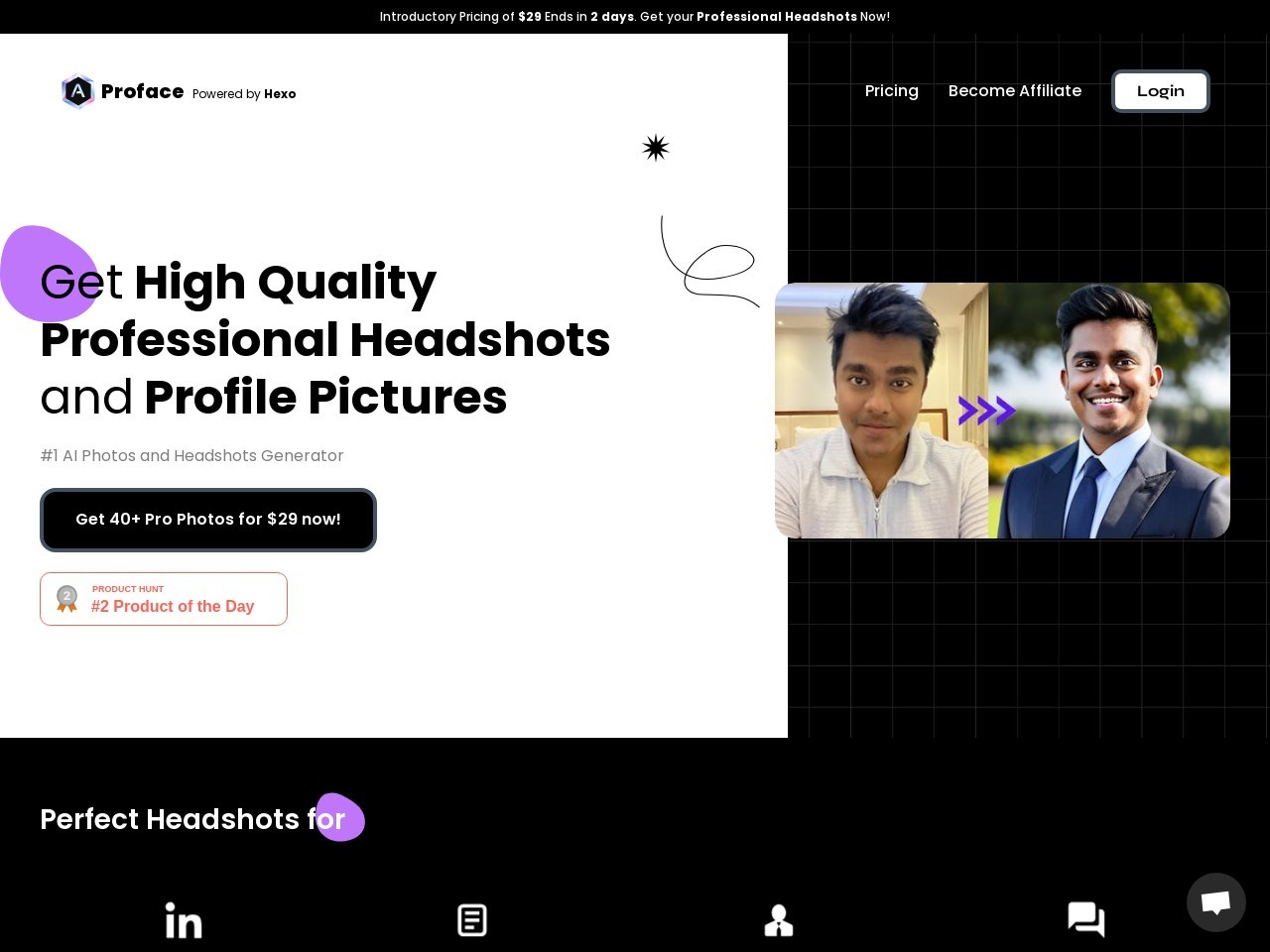Click the '#2 Product of the Day' link
The image size is (1270, 952).
(173, 606)
